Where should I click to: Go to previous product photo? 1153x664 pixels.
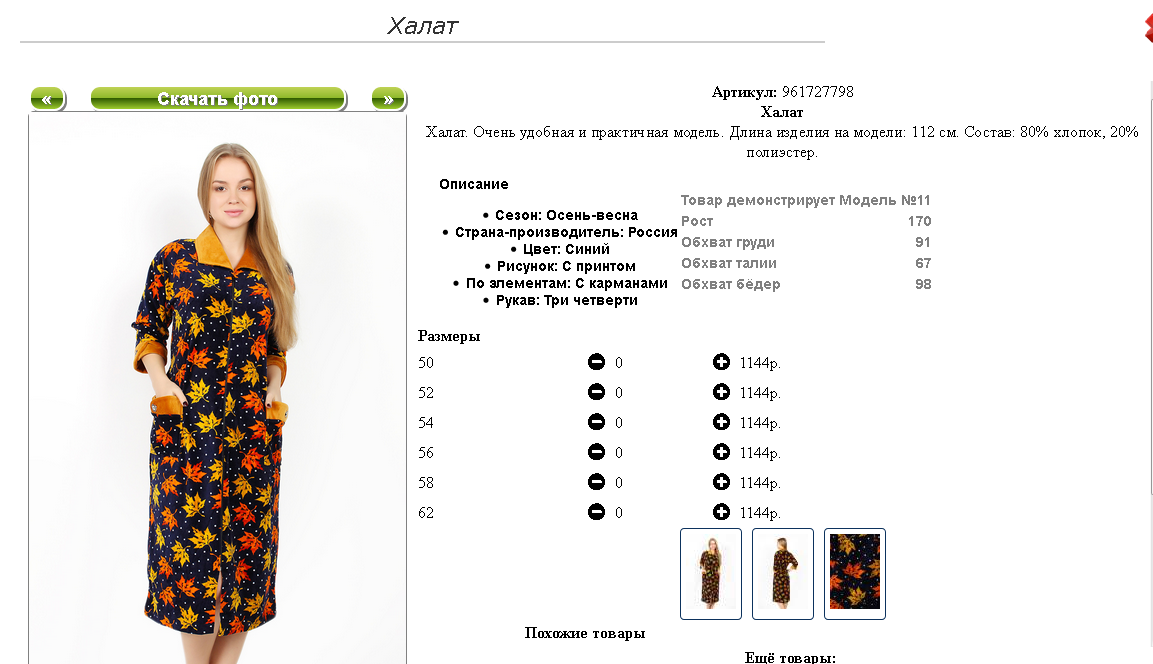pyautogui.click(x=48, y=99)
